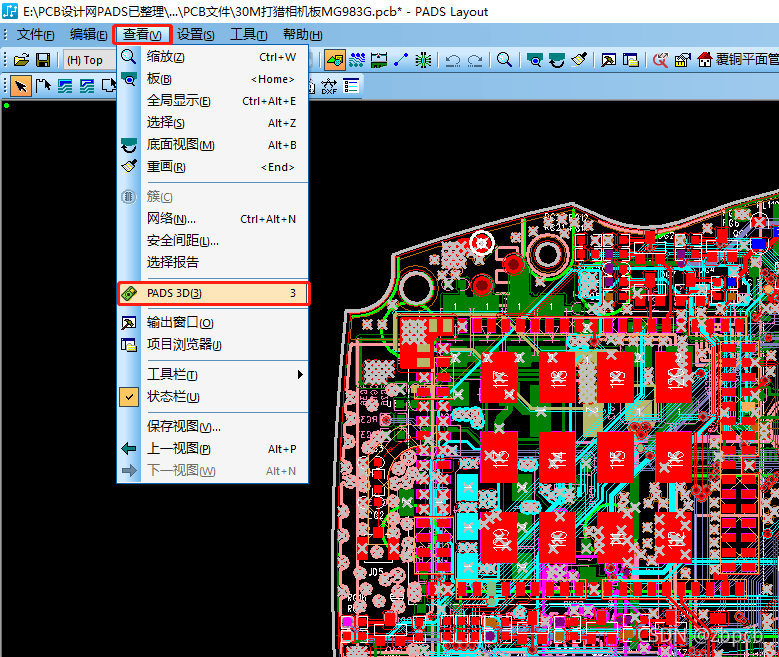This screenshot has width=779, height=657.
Task: Choose 输出窗口(O) menu entry
Action: click(213, 323)
